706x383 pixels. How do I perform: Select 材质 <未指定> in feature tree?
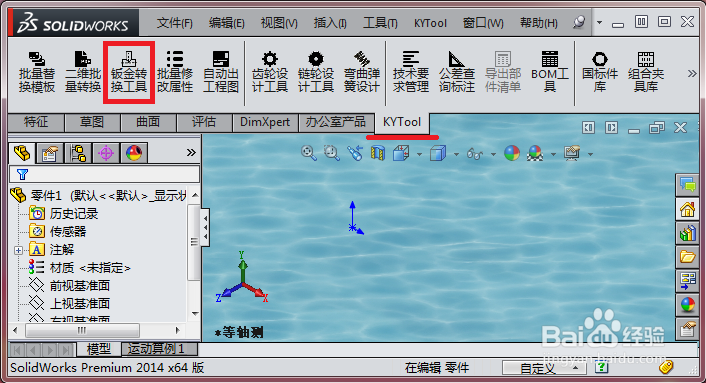pos(90,268)
